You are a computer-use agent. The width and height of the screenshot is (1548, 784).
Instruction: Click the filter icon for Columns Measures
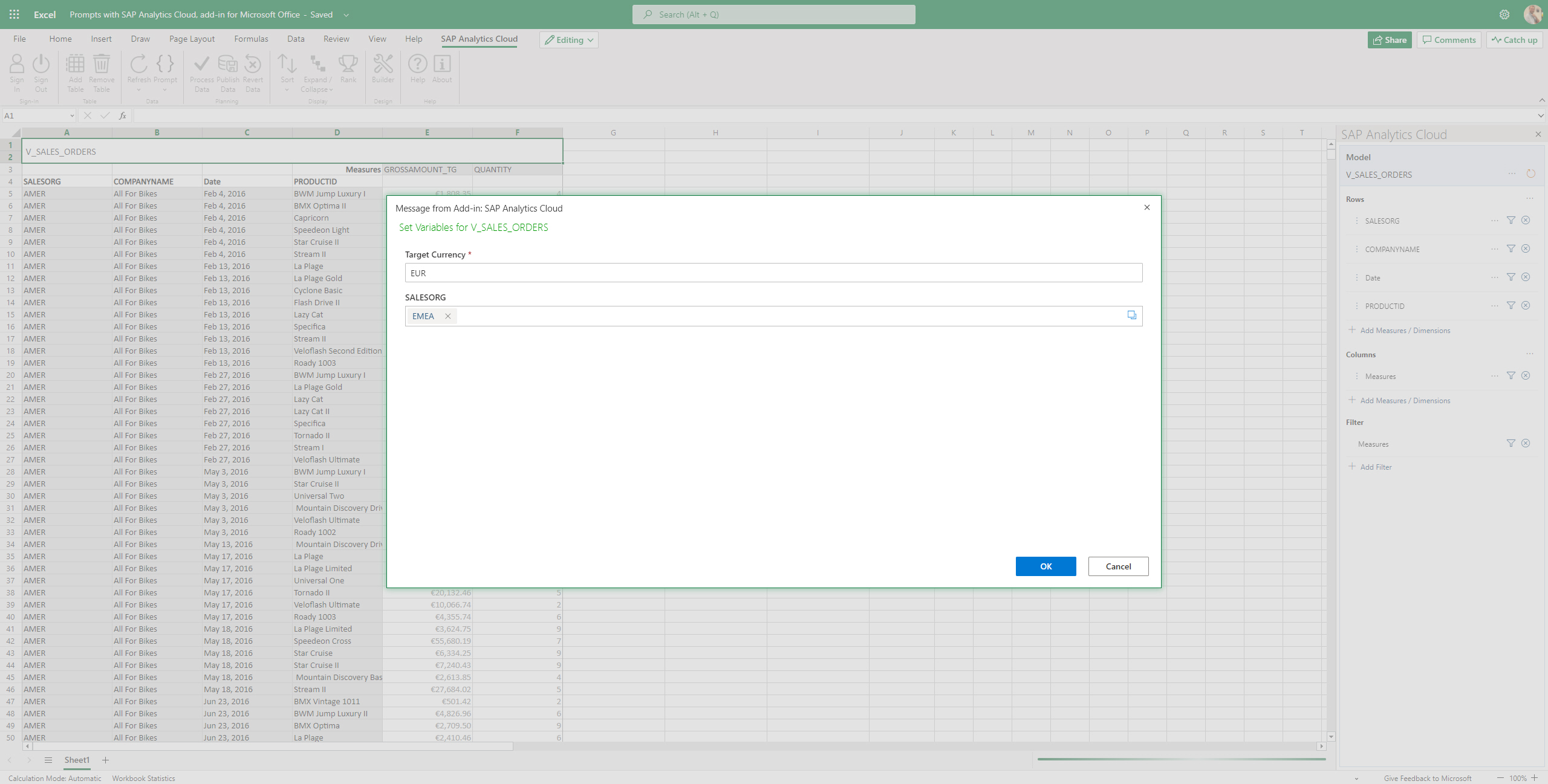pos(1511,375)
